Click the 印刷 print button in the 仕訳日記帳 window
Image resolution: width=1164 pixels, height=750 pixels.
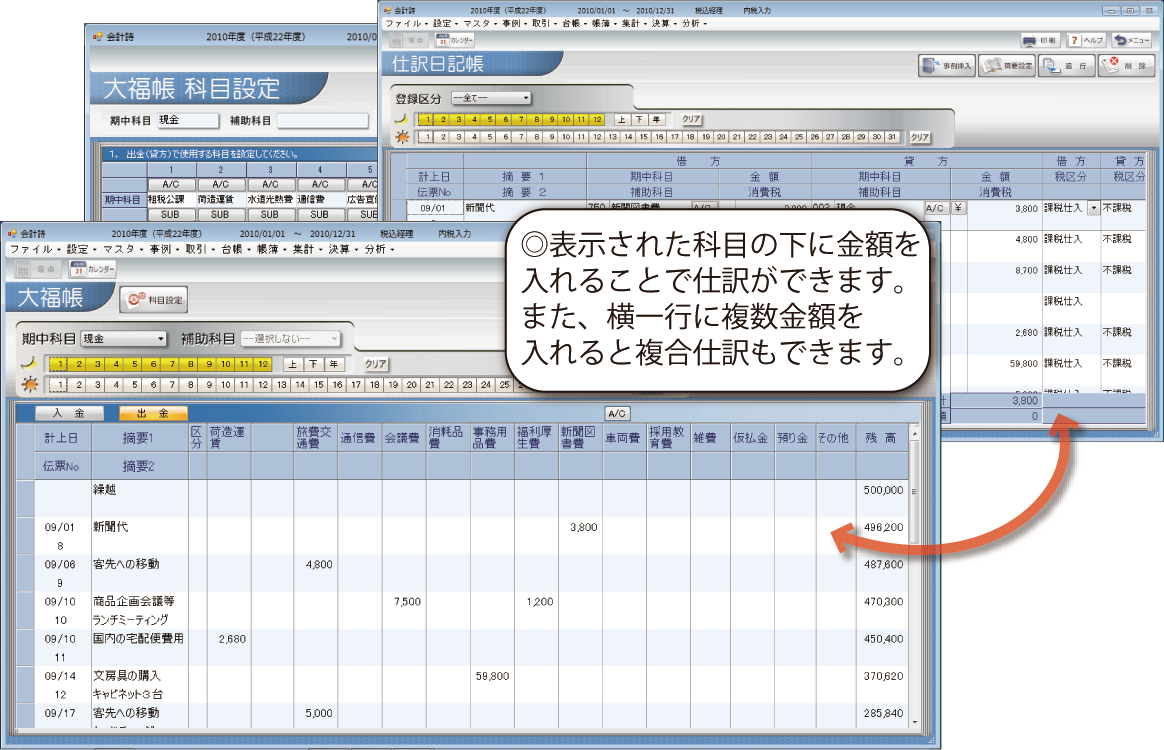pos(1040,41)
